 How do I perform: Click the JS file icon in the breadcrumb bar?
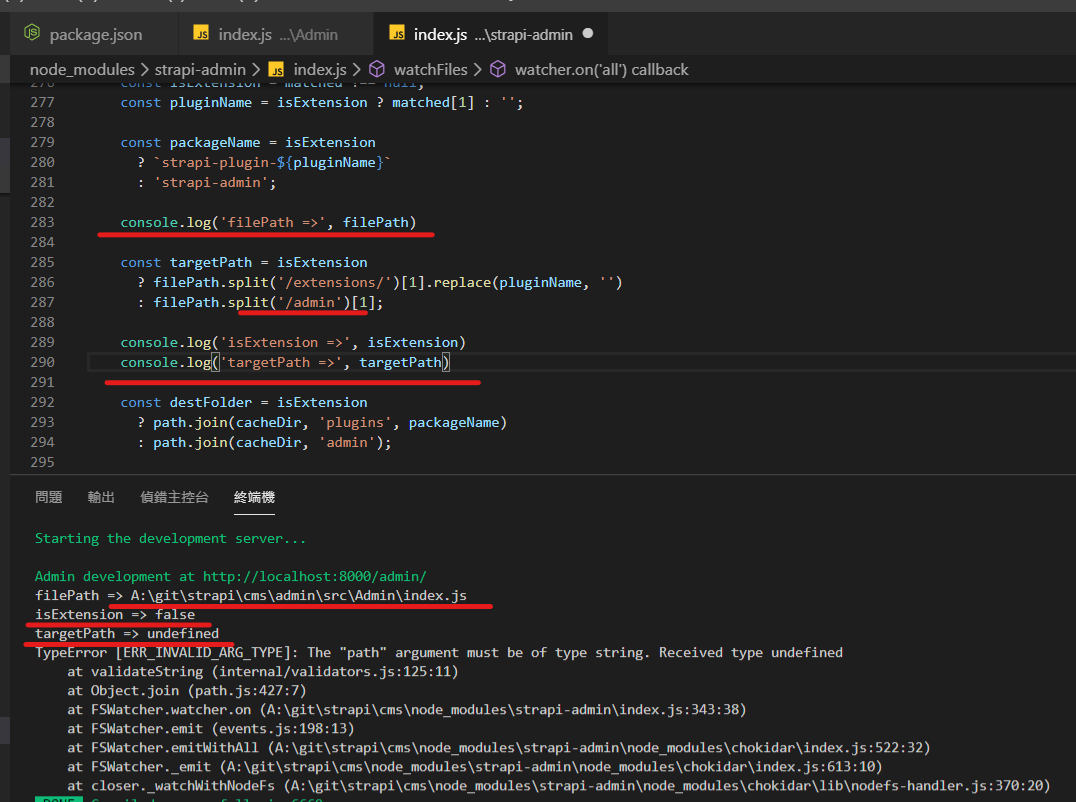tap(275, 69)
